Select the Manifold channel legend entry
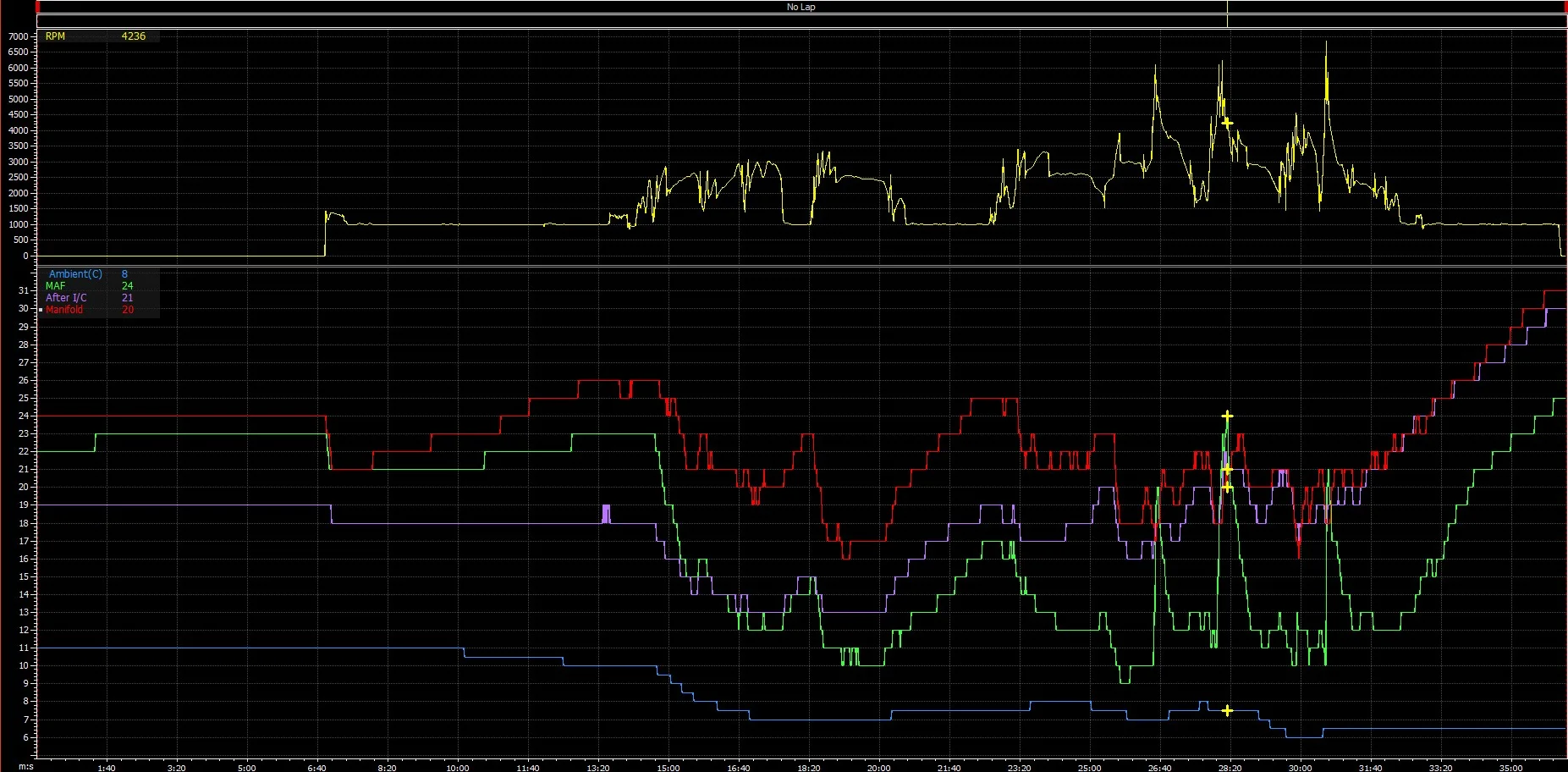This screenshot has width=1568, height=772. [x=64, y=310]
